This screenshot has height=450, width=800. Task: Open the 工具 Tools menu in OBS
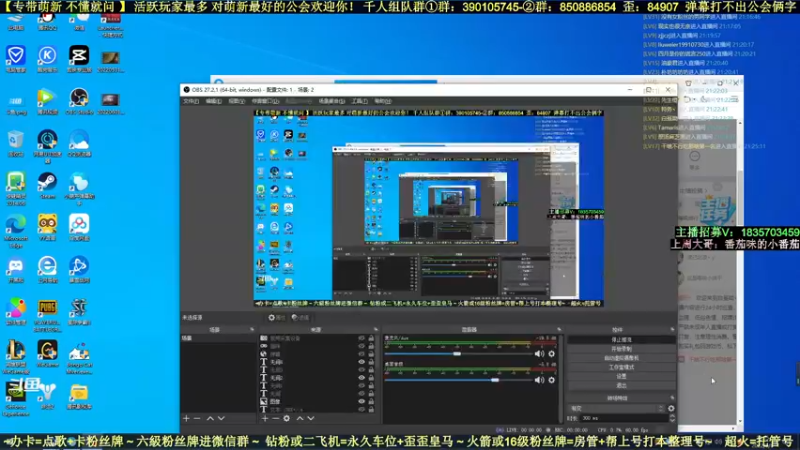359,102
